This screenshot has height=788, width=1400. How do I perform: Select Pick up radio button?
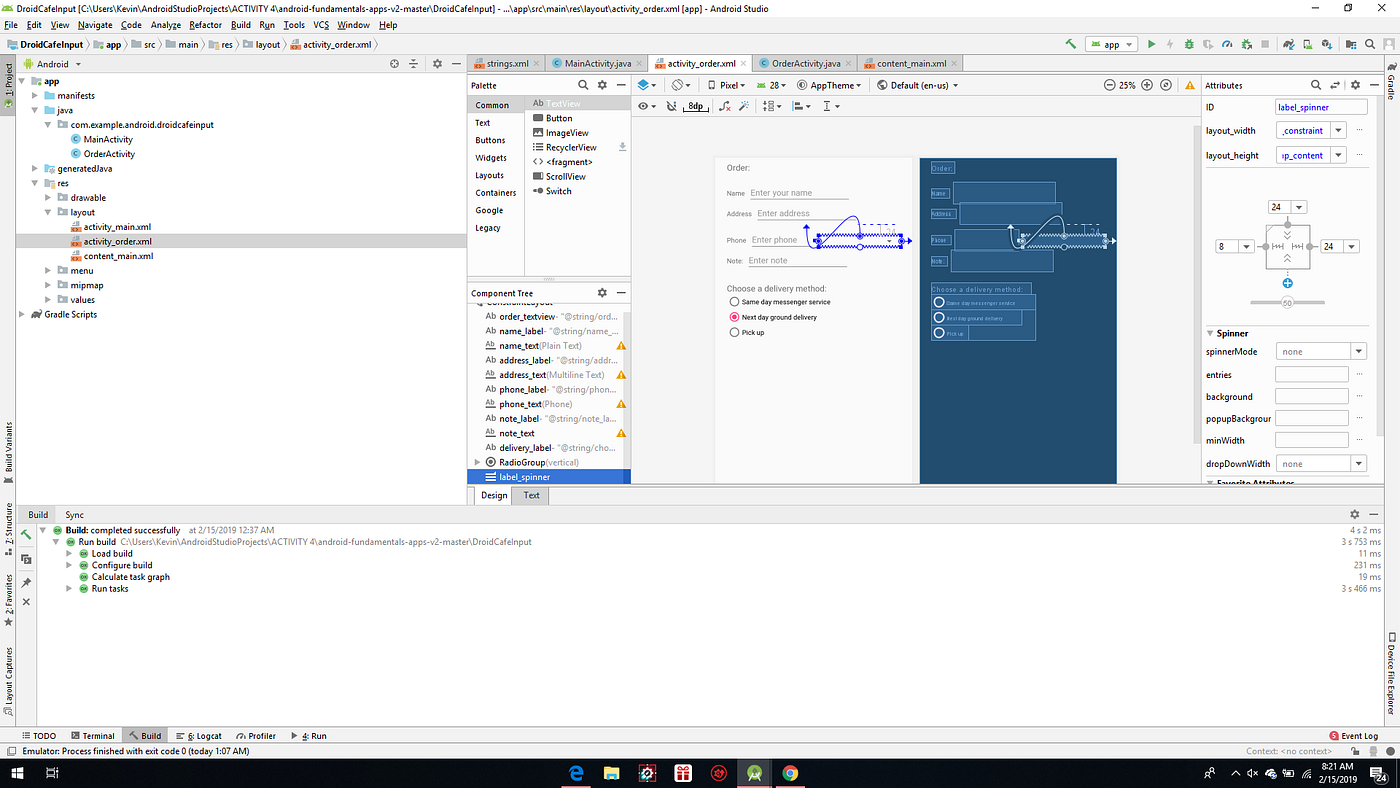point(734,332)
